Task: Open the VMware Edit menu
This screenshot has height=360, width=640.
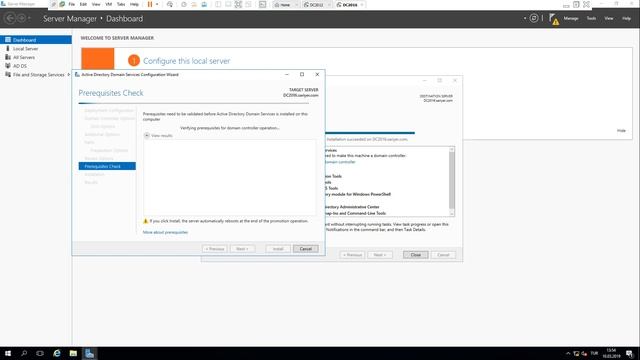Action: pos(83,4)
